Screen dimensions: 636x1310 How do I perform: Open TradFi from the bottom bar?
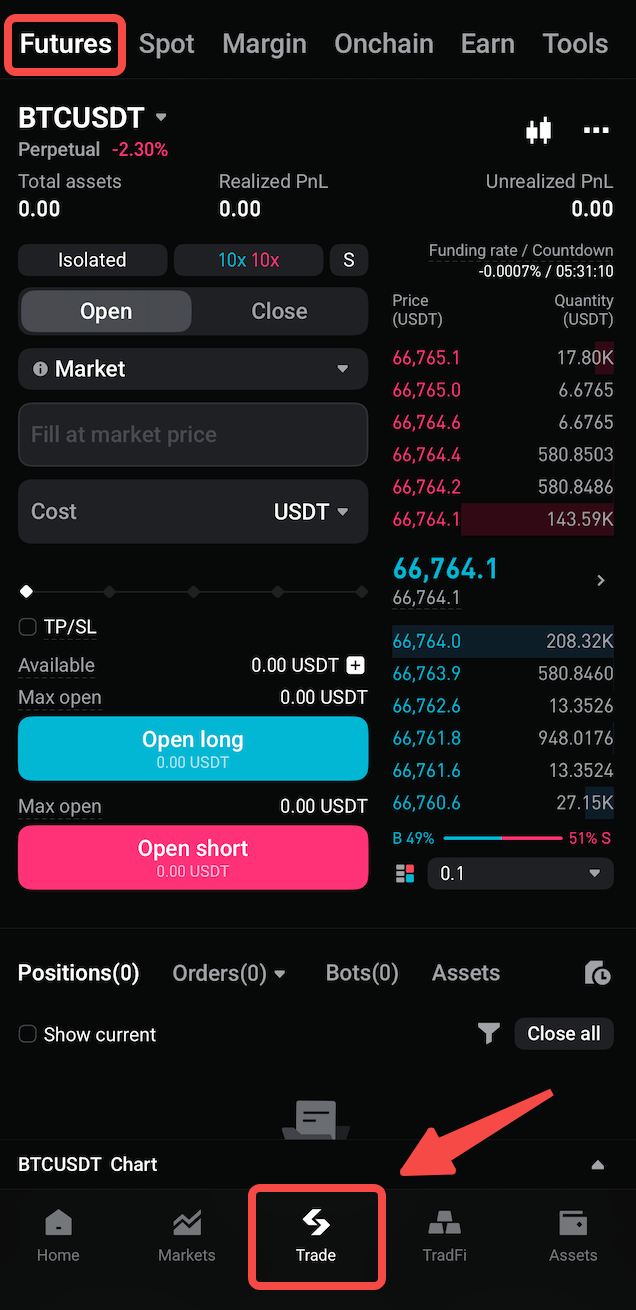pyautogui.click(x=444, y=1237)
